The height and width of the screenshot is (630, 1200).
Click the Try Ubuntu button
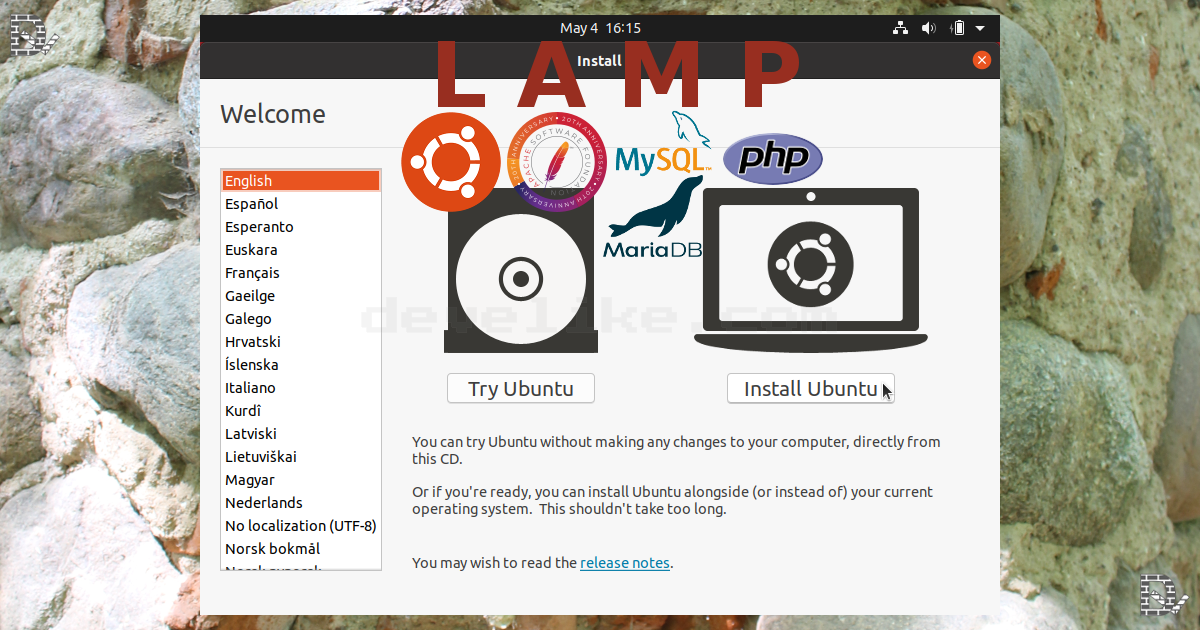tap(521, 389)
